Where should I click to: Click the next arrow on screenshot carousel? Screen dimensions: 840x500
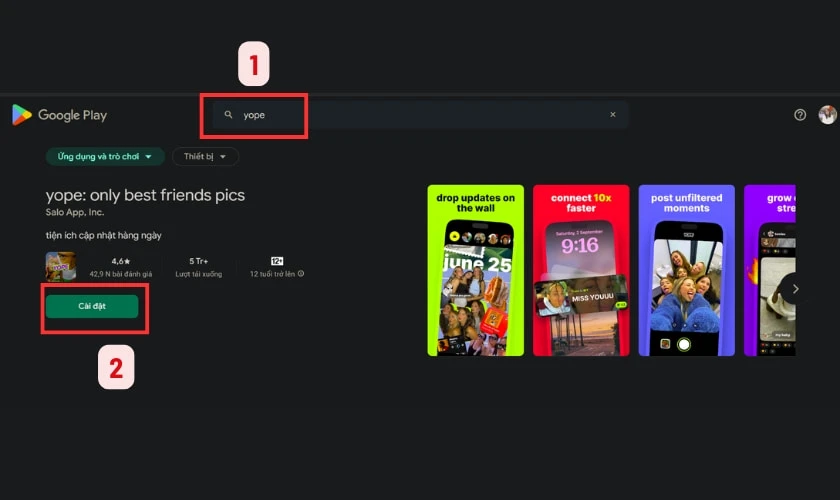[796, 289]
